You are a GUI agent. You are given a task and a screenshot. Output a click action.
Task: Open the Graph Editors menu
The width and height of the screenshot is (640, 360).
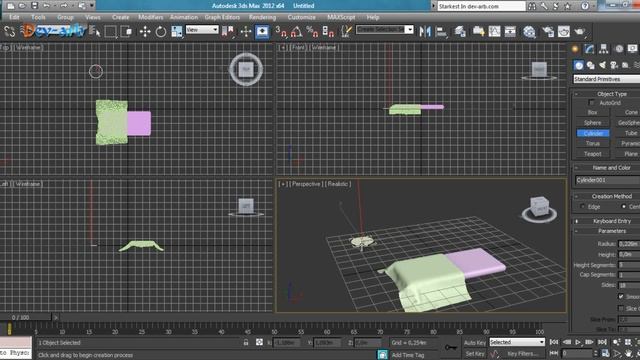click(x=222, y=17)
